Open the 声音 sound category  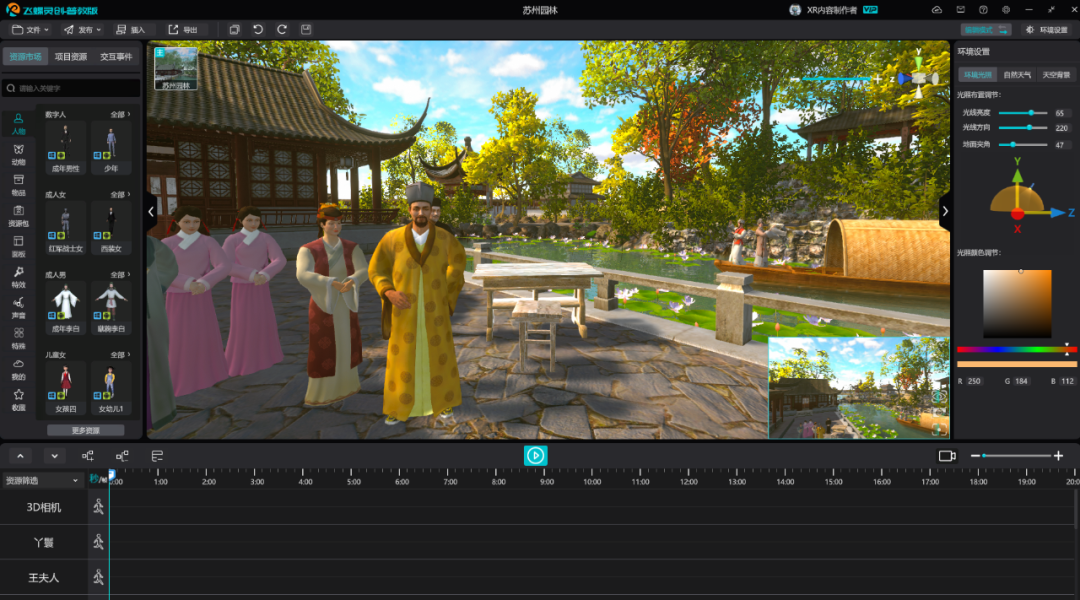pos(19,308)
